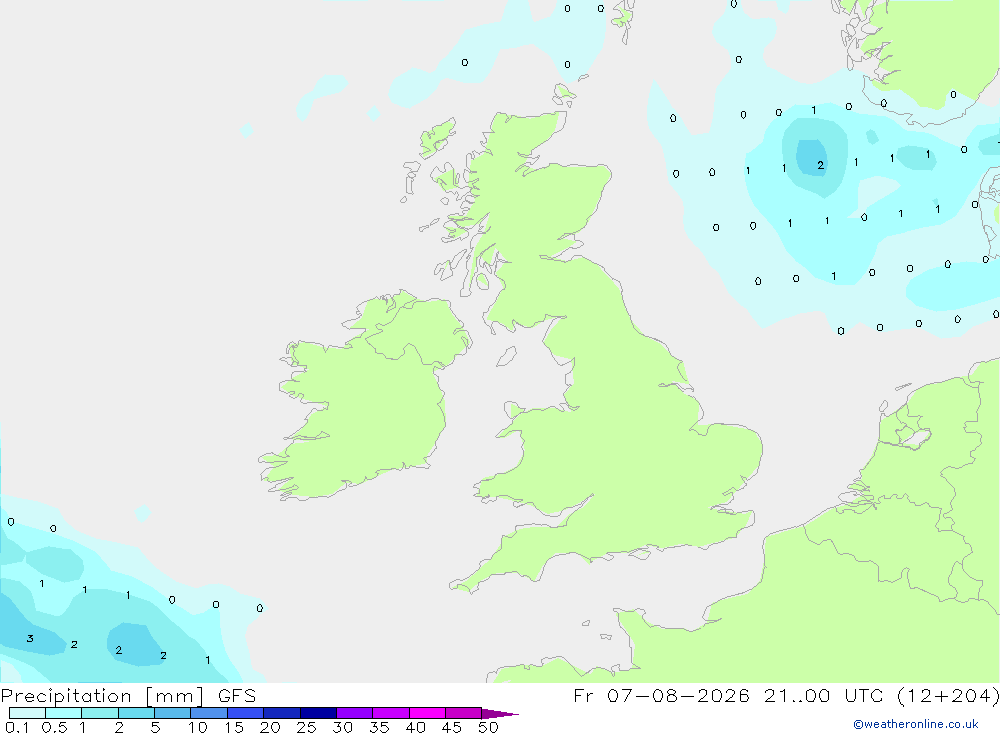This screenshot has width=1000, height=733.
Task: Click the 35–40 mm purple legend swatch
Action: click(x=390, y=713)
